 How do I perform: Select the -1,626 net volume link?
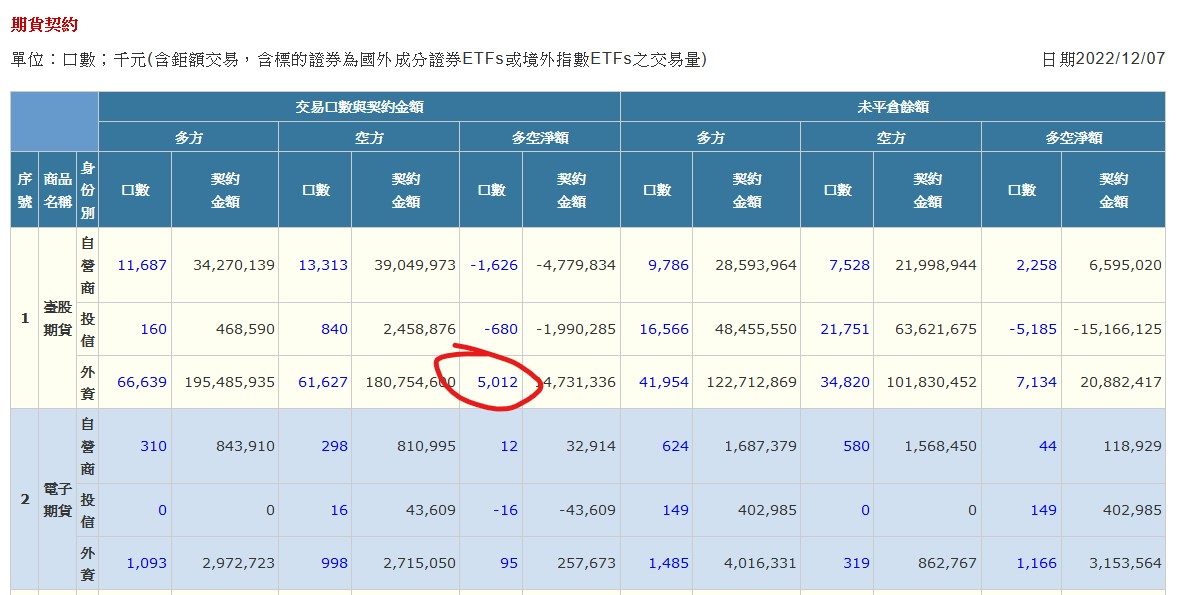tap(495, 265)
